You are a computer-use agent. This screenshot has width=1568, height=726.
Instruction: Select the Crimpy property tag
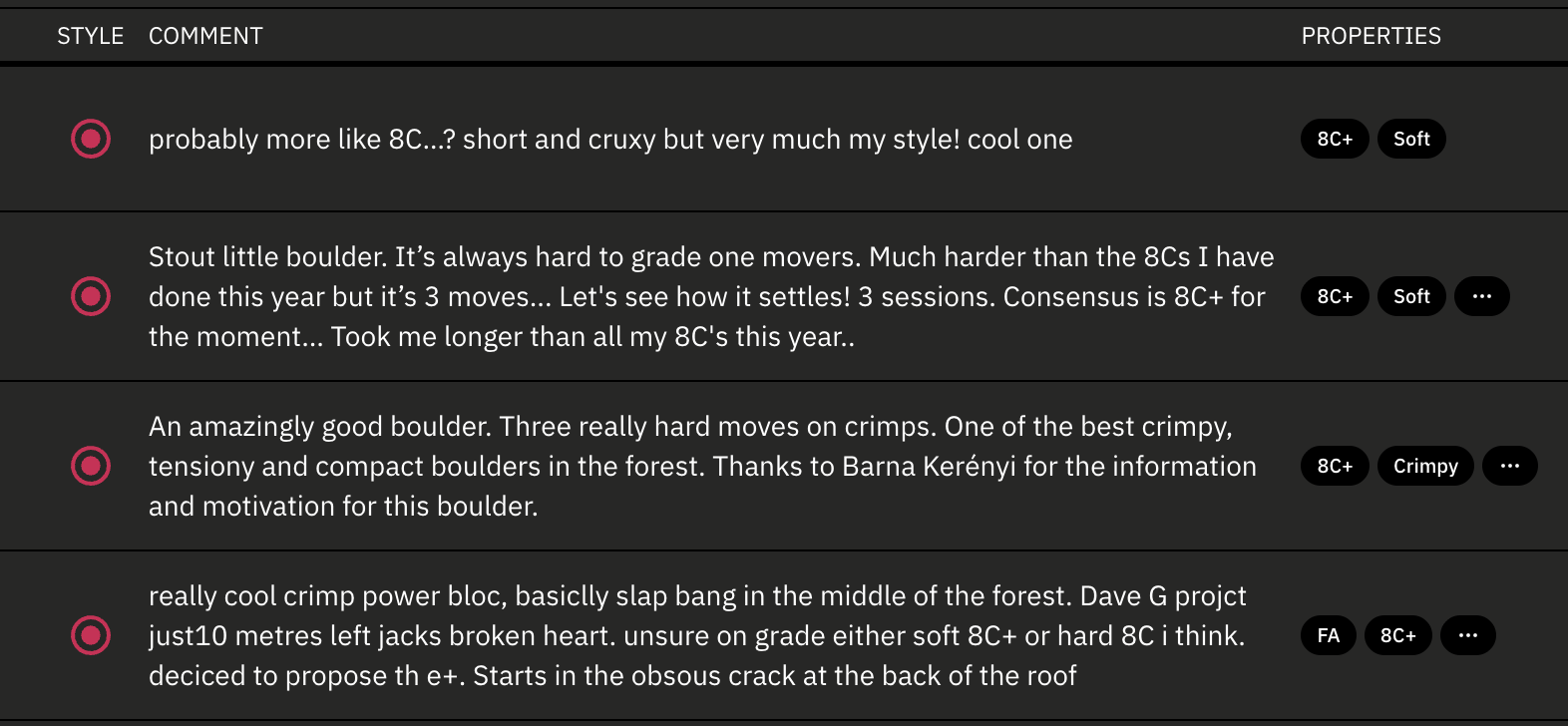1425,466
